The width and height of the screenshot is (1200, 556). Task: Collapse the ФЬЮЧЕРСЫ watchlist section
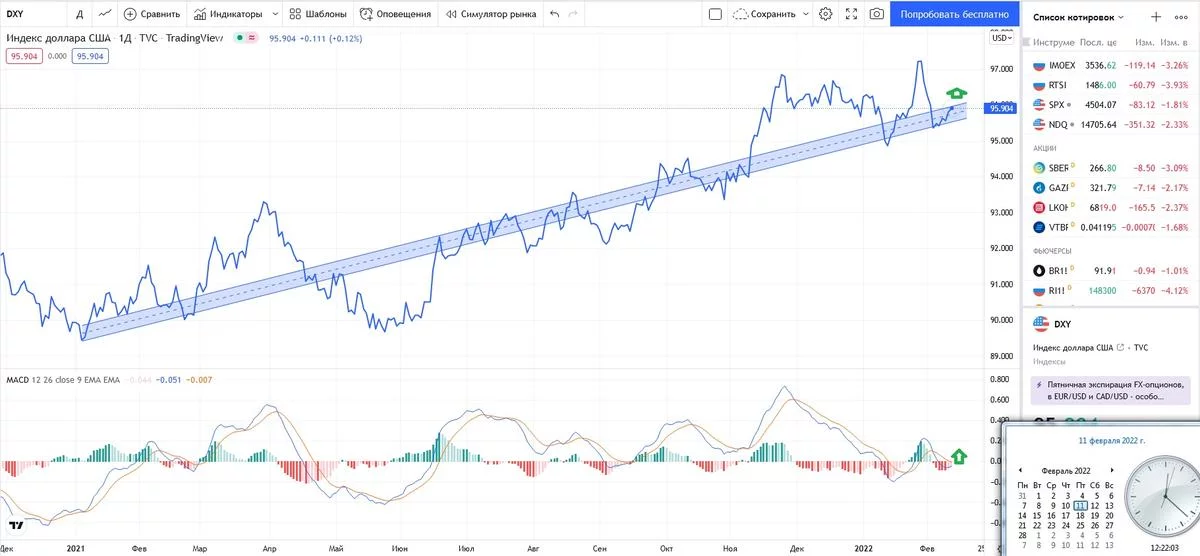pyautogui.click(x=1050, y=251)
